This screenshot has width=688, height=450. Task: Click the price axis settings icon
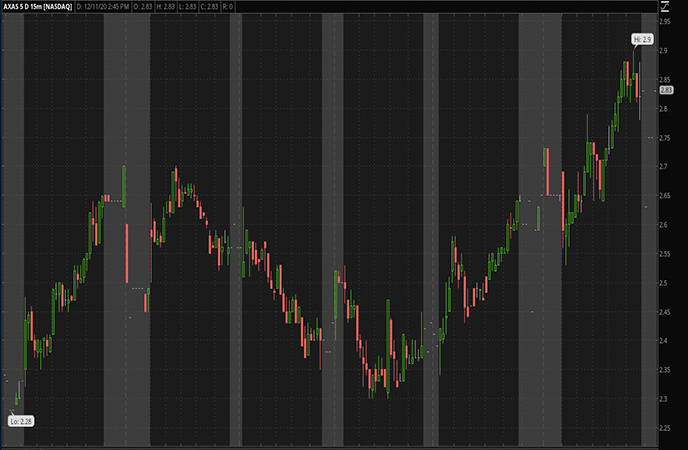(665, 6)
